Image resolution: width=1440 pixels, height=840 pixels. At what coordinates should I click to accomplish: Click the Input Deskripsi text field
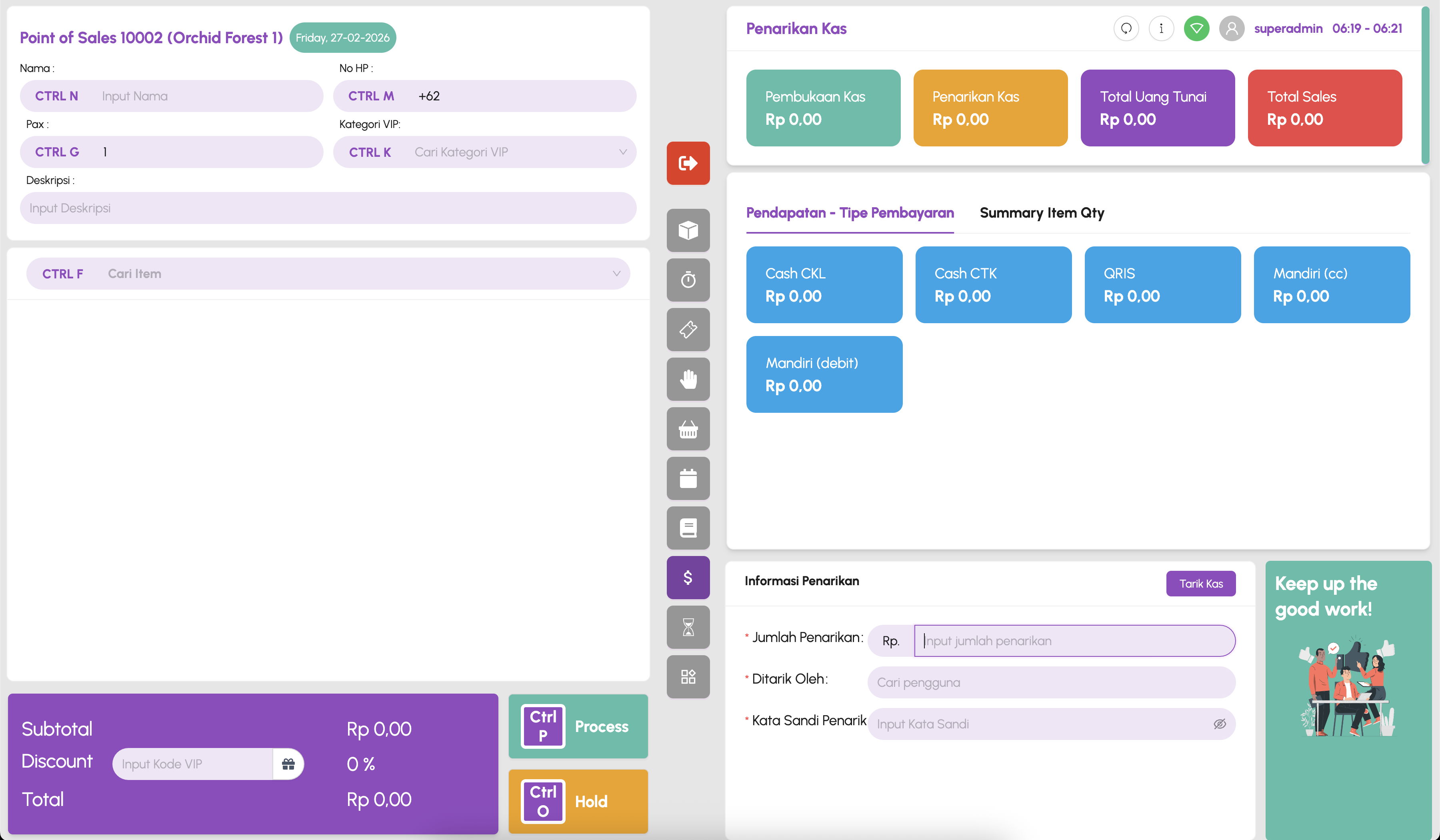pyautogui.click(x=328, y=208)
